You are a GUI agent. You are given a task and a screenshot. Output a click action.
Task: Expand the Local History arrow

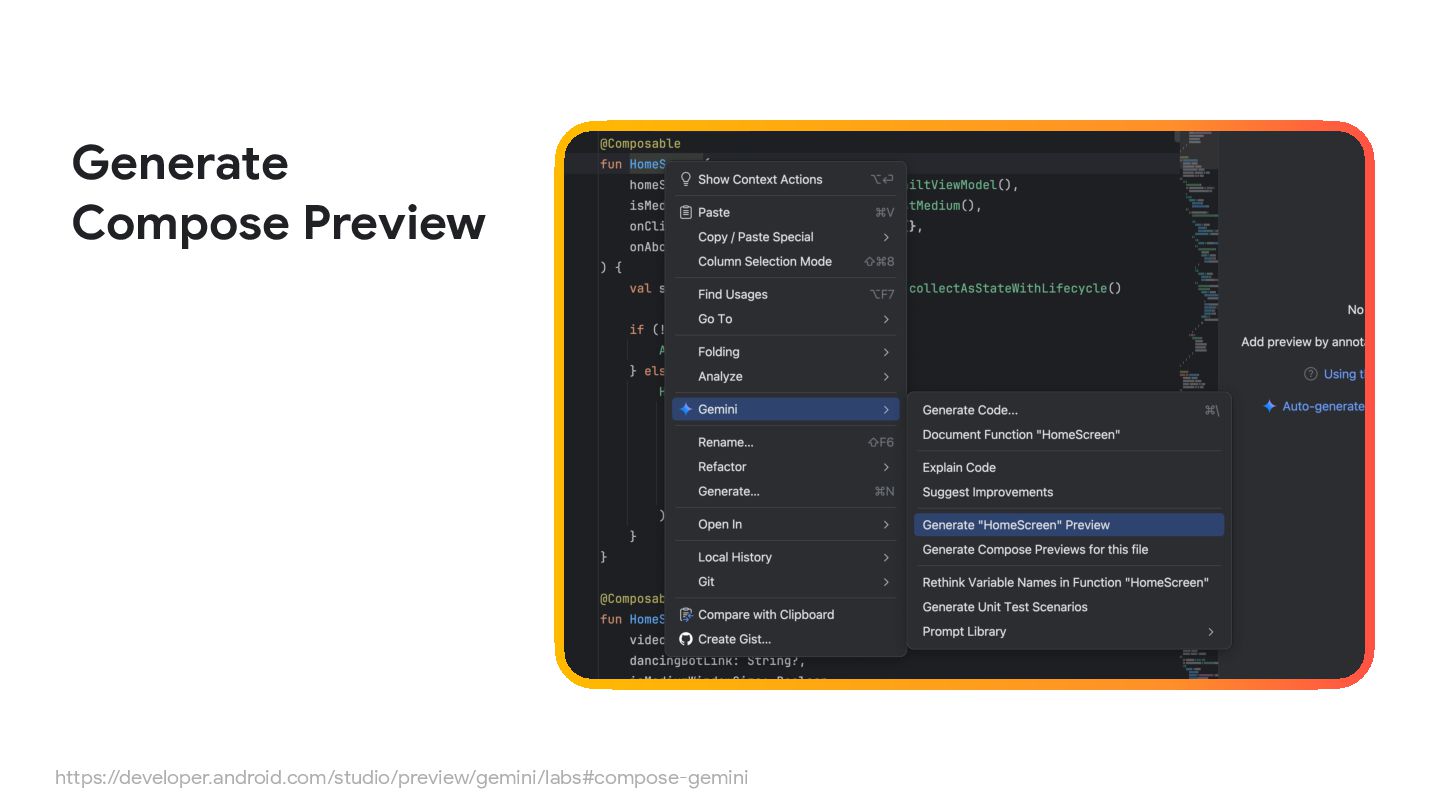pyautogui.click(x=886, y=557)
